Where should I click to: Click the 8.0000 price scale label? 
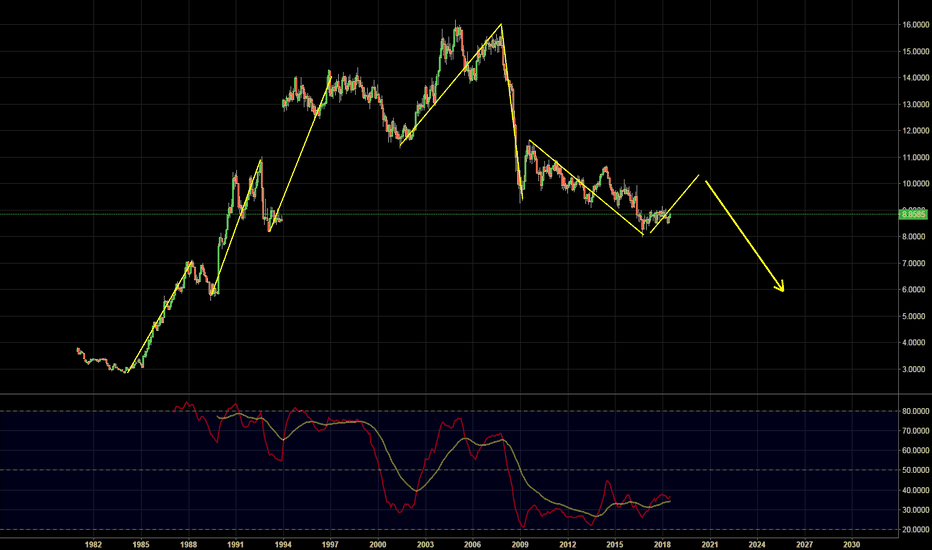coord(915,237)
